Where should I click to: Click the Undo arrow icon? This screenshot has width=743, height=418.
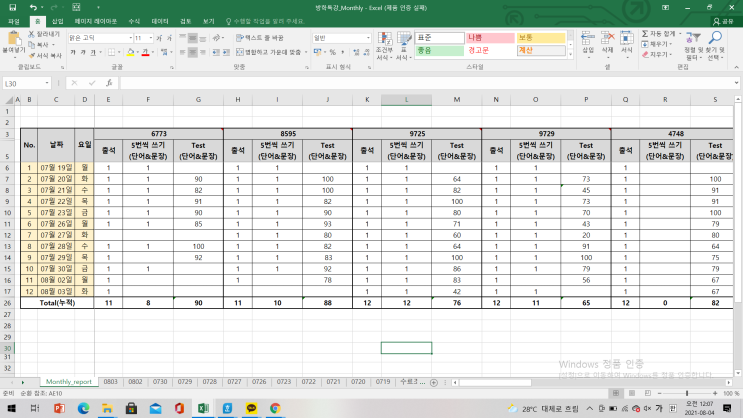pyautogui.click(x=33, y=7)
